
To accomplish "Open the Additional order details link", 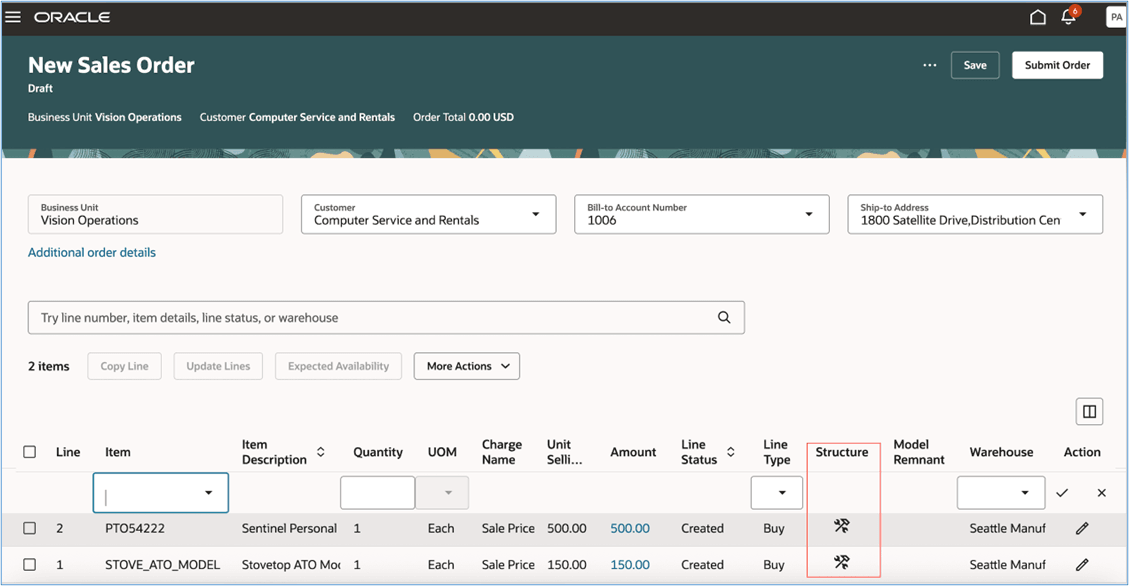I will pyautogui.click(x=92, y=253).
